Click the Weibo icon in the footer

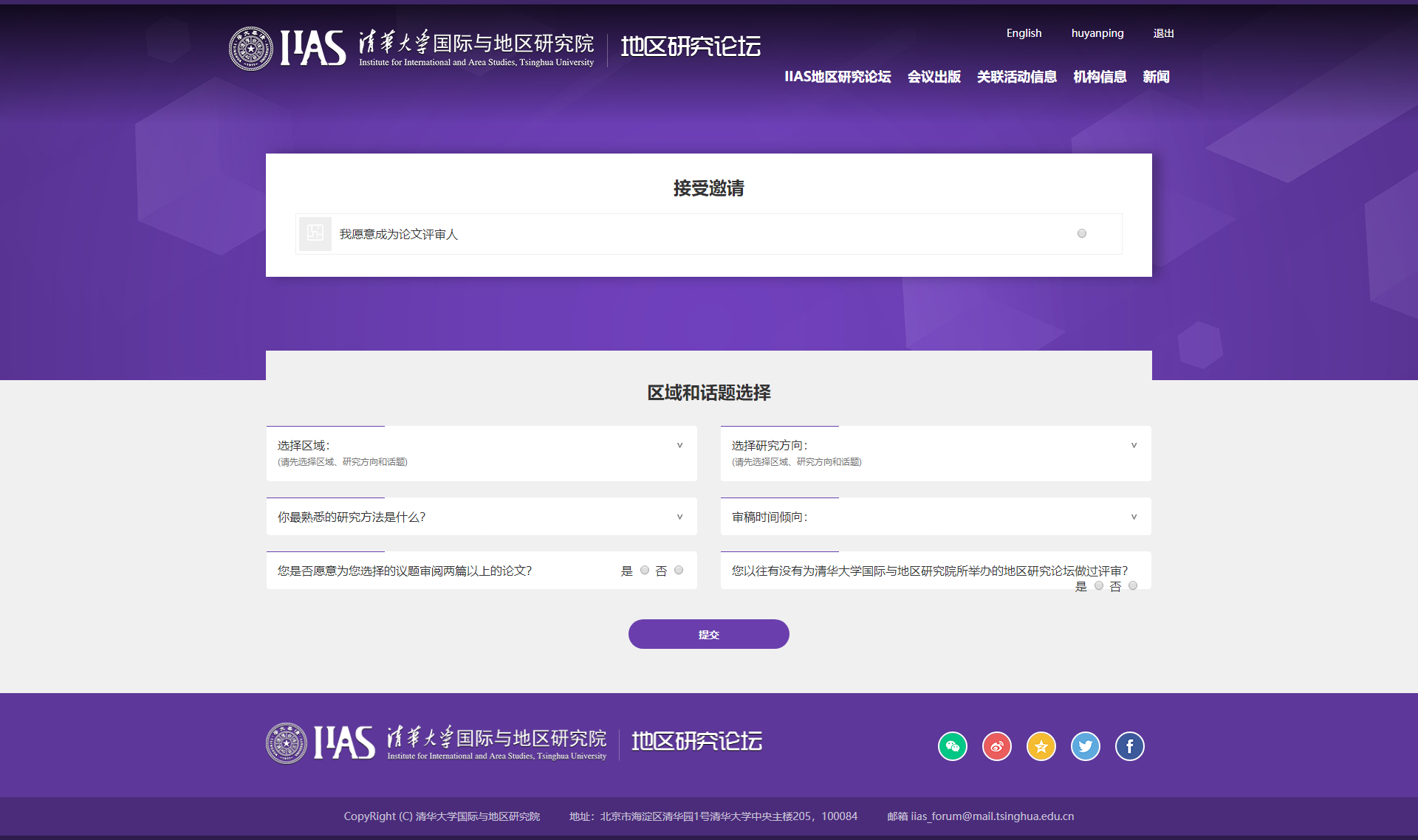pyautogui.click(x=997, y=746)
